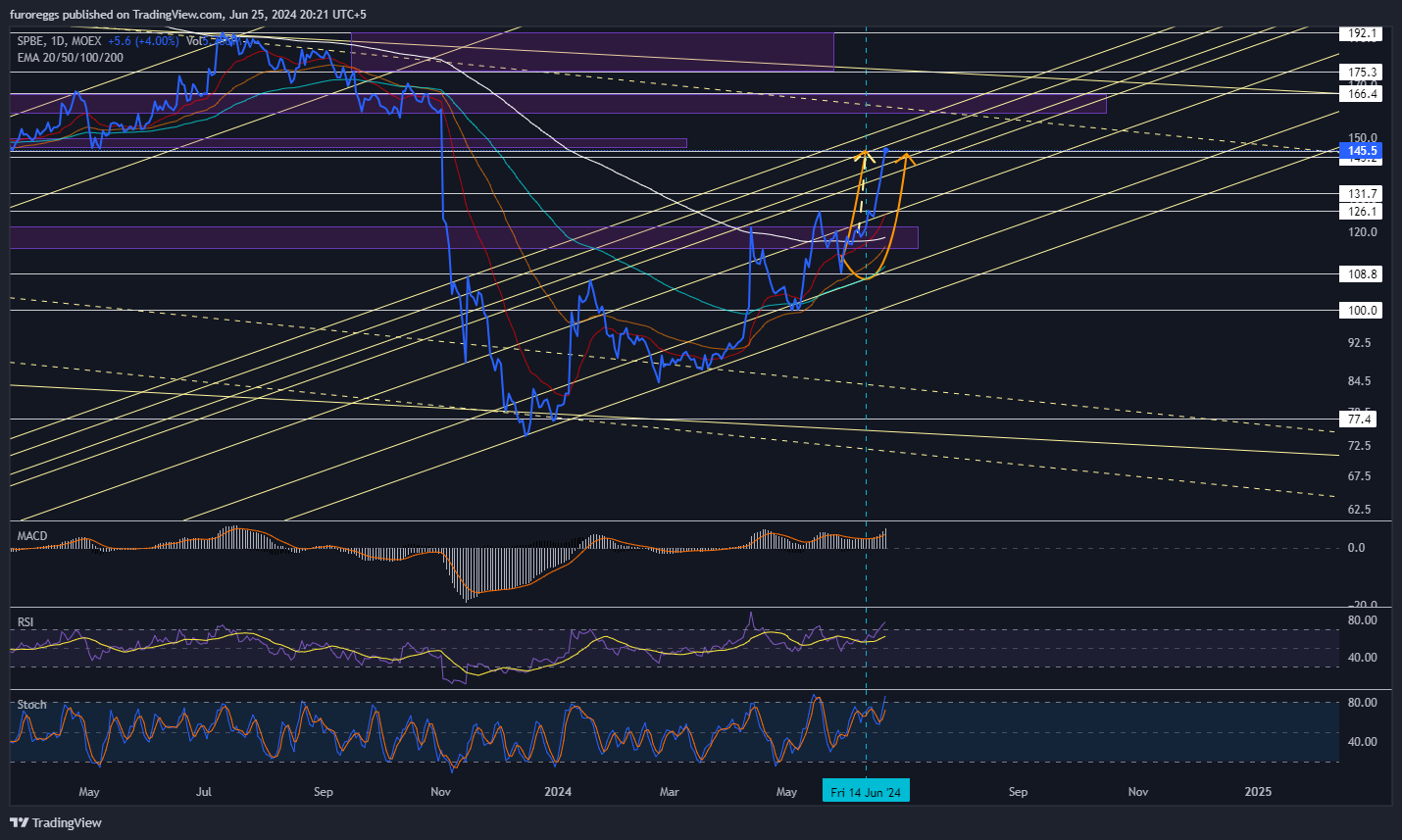
Task: Click the 131.7 price level label
Action: [x=1362, y=194]
